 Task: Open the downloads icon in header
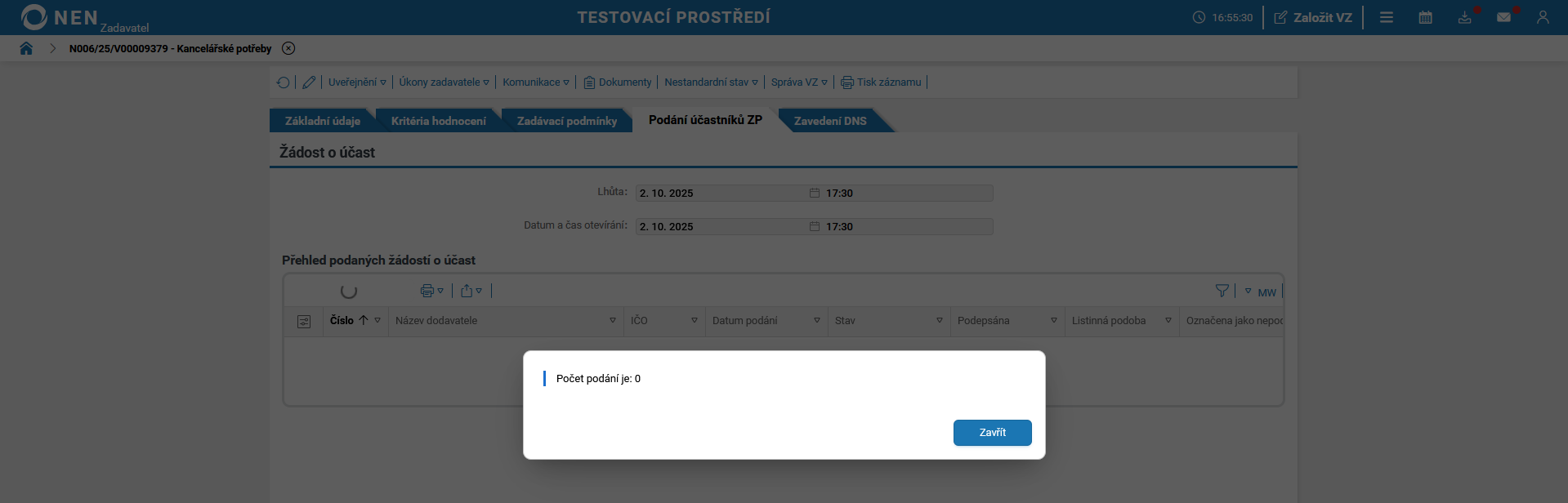(x=1465, y=17)
